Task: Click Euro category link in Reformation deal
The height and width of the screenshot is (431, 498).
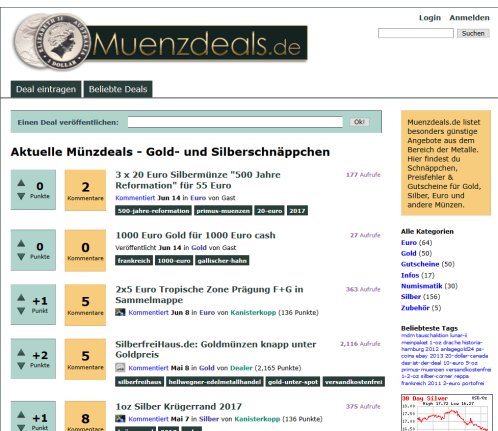Action: point(198,198)
